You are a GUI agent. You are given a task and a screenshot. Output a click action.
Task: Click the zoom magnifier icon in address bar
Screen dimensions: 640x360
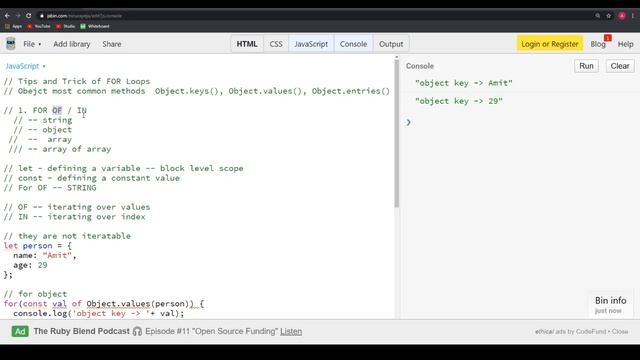coord(598,16)
